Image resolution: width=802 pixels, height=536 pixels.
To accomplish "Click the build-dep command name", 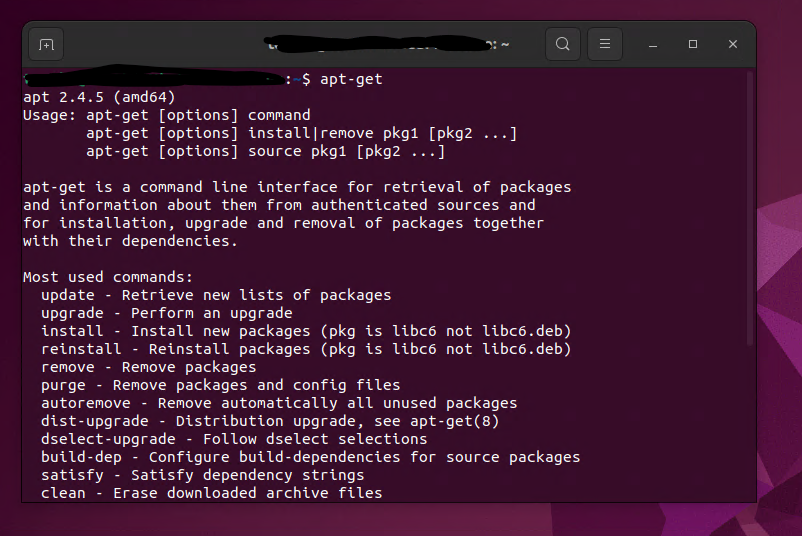I will tap(81, 457).
